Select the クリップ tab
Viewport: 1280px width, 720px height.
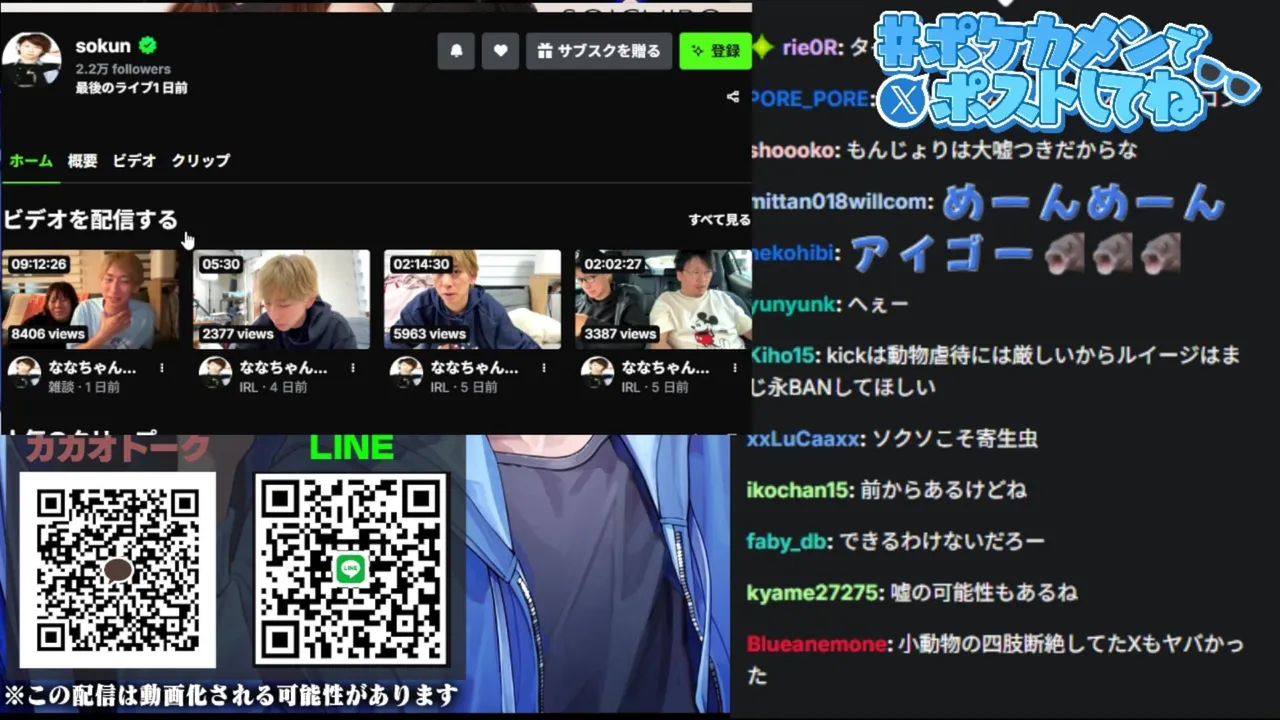[200, 160]
